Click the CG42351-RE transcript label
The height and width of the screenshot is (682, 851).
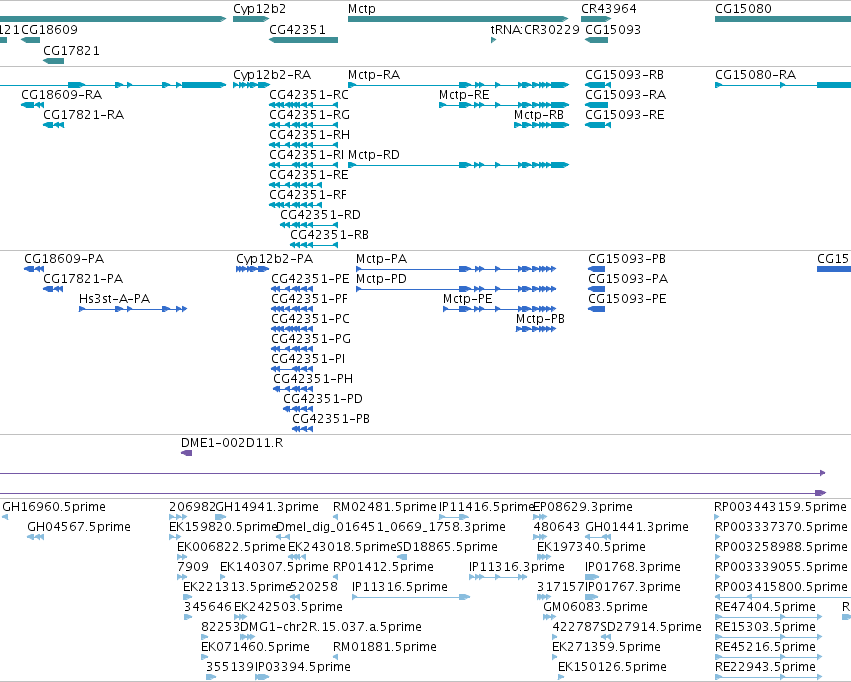309,175
